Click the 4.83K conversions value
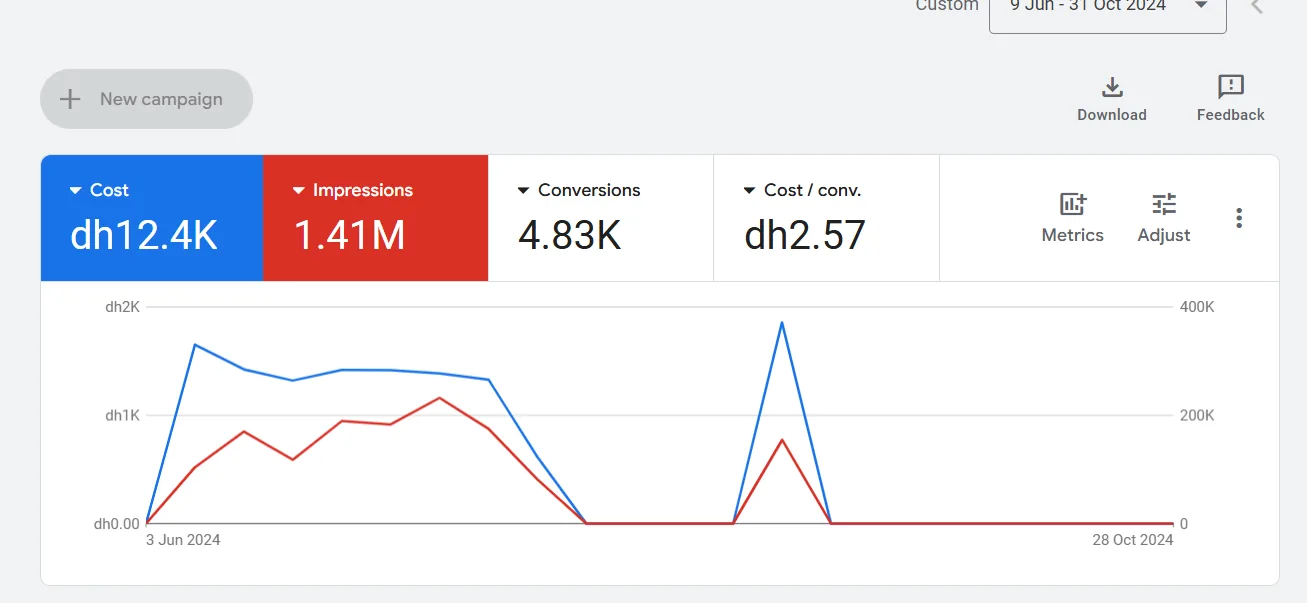1307x603 pixels. pos(570,235)
